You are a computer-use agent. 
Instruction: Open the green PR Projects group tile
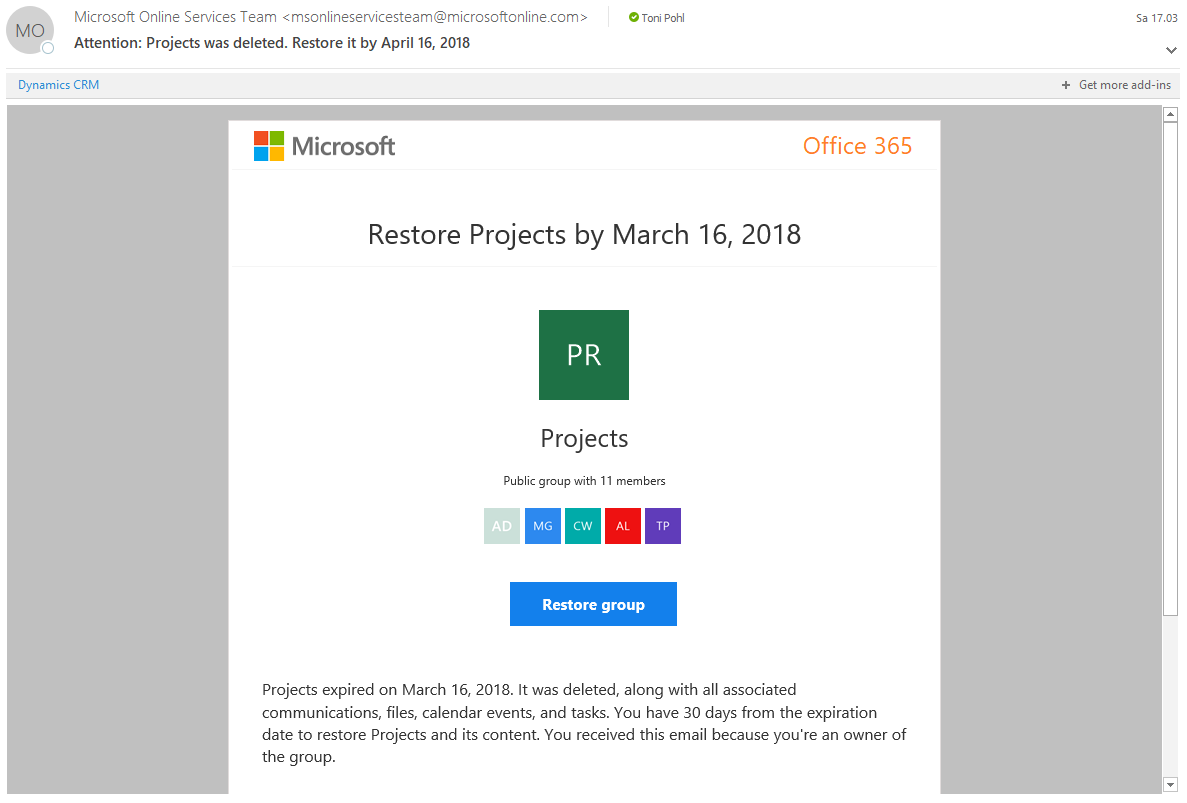(584, 355)
